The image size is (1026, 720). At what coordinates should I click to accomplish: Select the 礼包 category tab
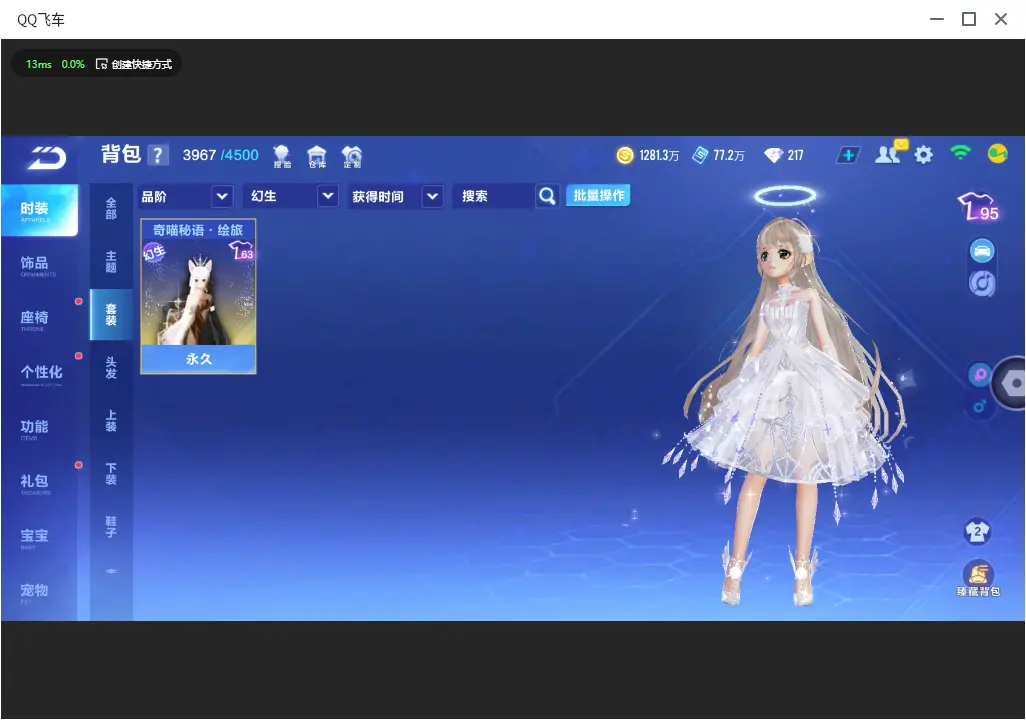[x=39, y=483]
